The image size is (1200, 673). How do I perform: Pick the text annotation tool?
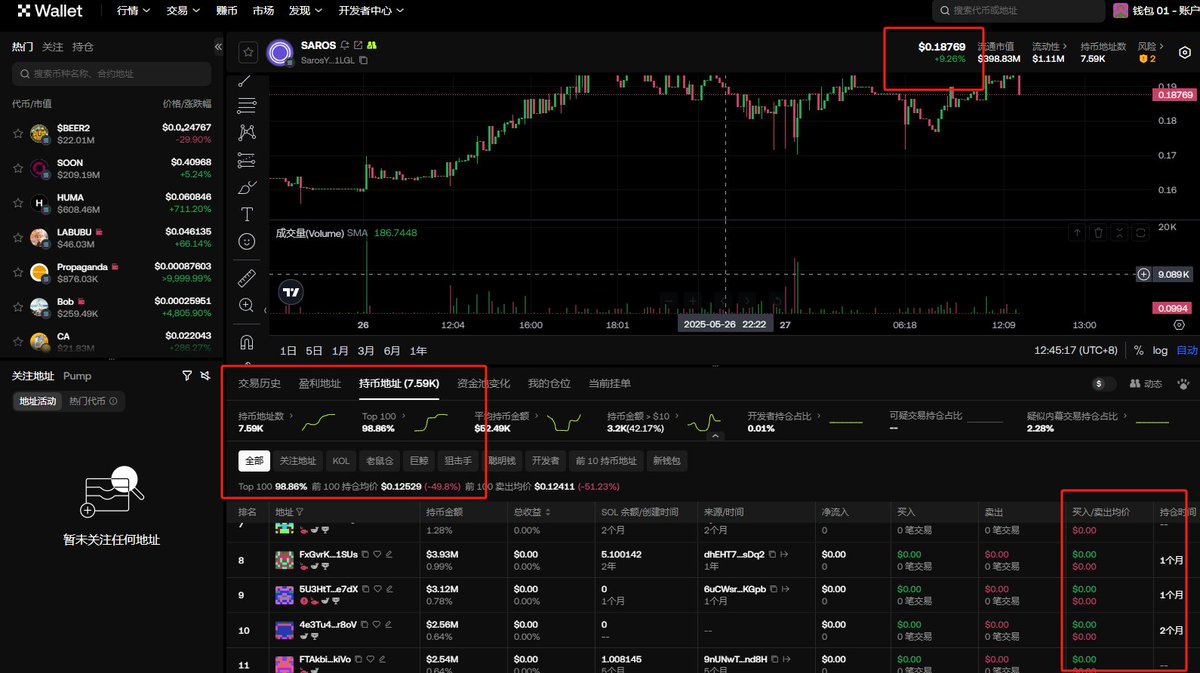tap(246, 214)
